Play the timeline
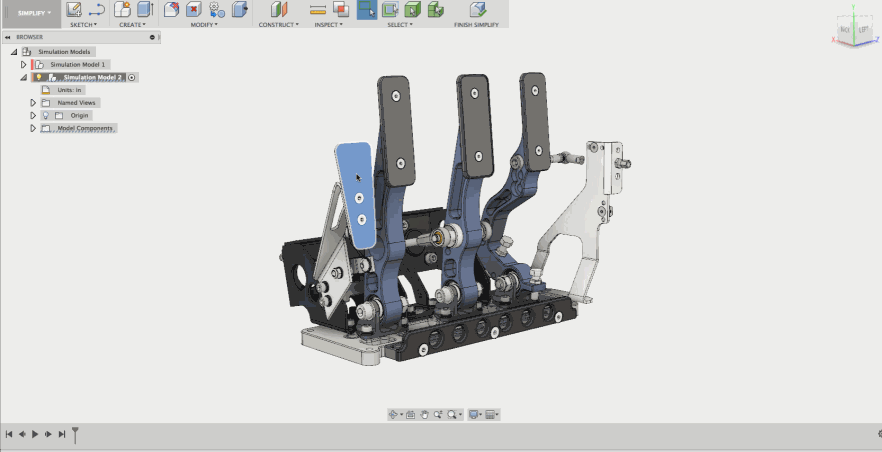The height and width of the screenshot is (452, 882). click(x=35, y=434)
